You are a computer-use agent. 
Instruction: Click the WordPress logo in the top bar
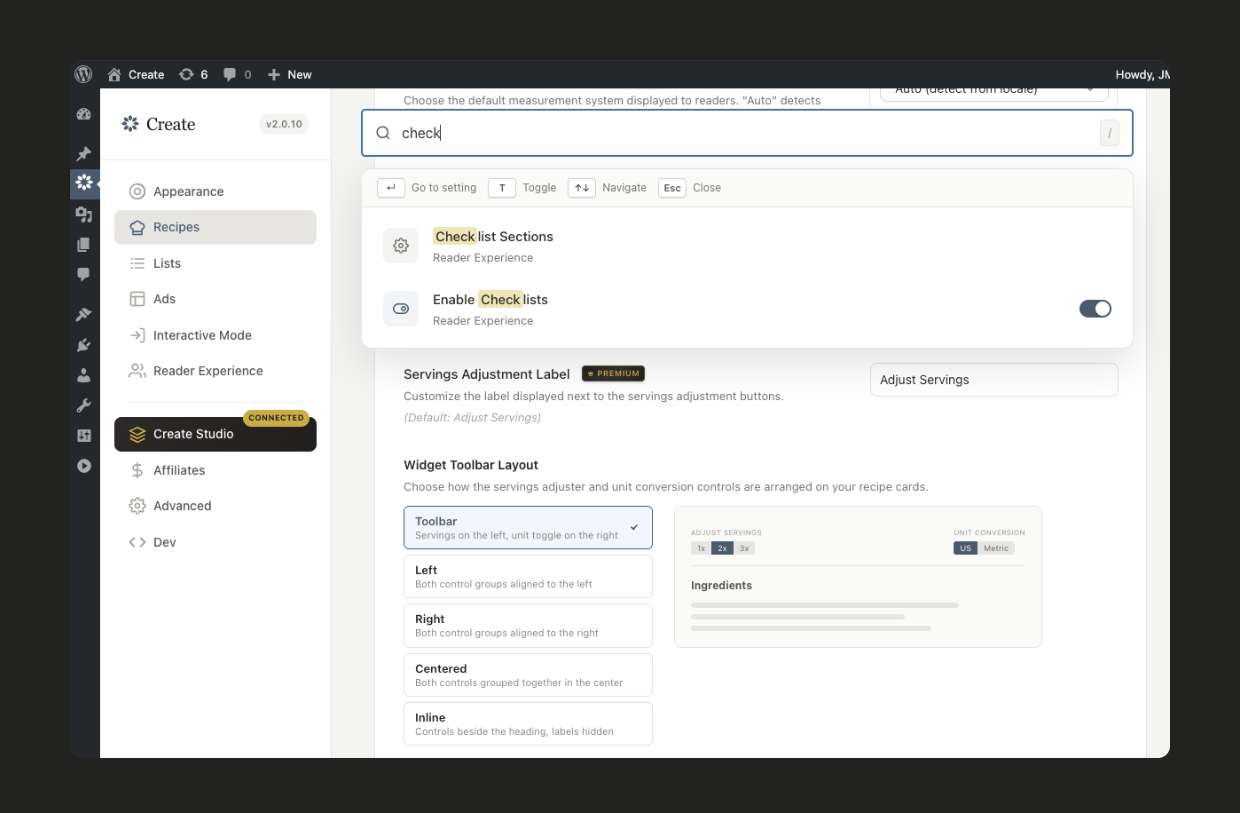(83, 74)
